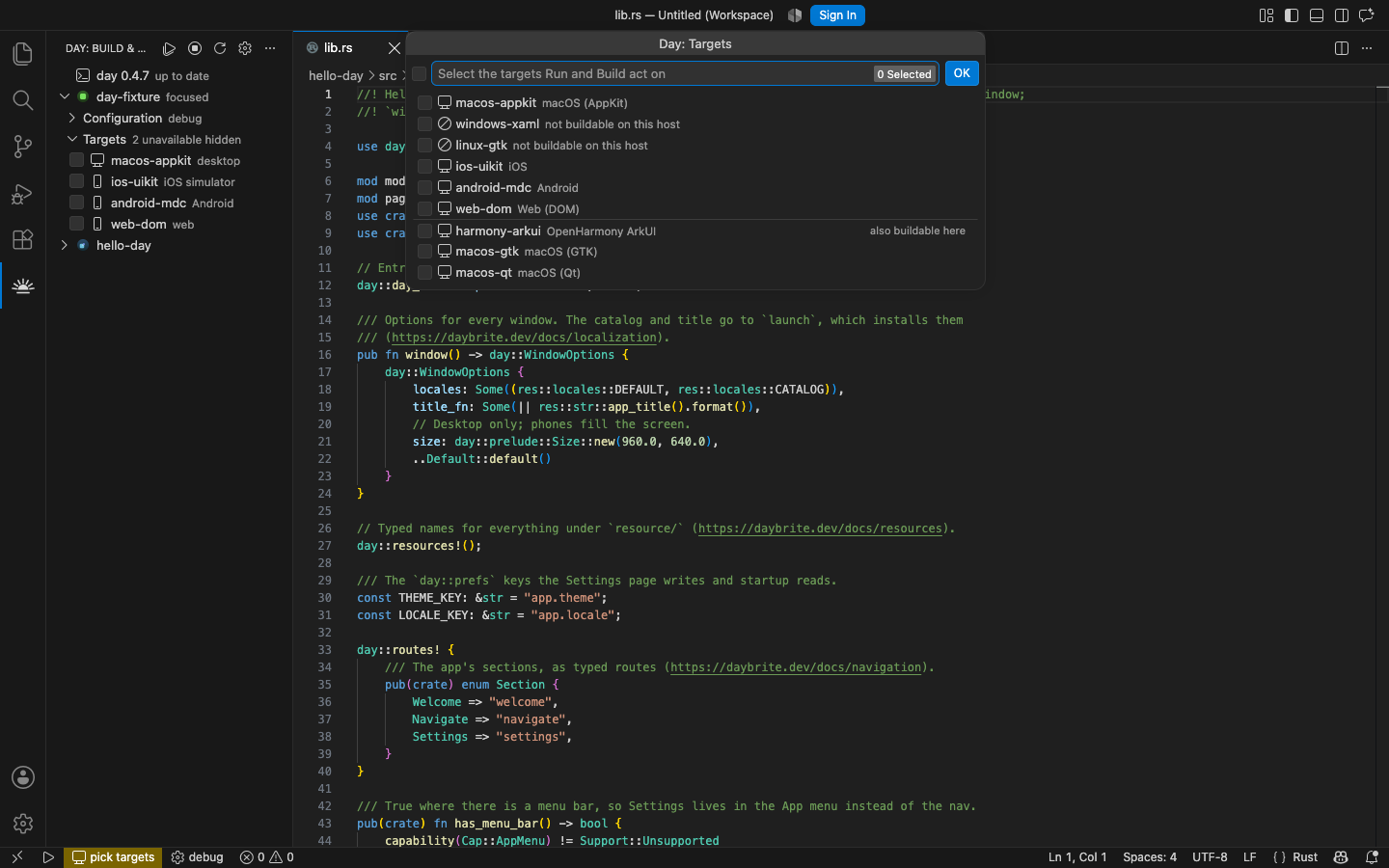
Task: Open the Search view in activity bar
Action: [x=23, y=100]
